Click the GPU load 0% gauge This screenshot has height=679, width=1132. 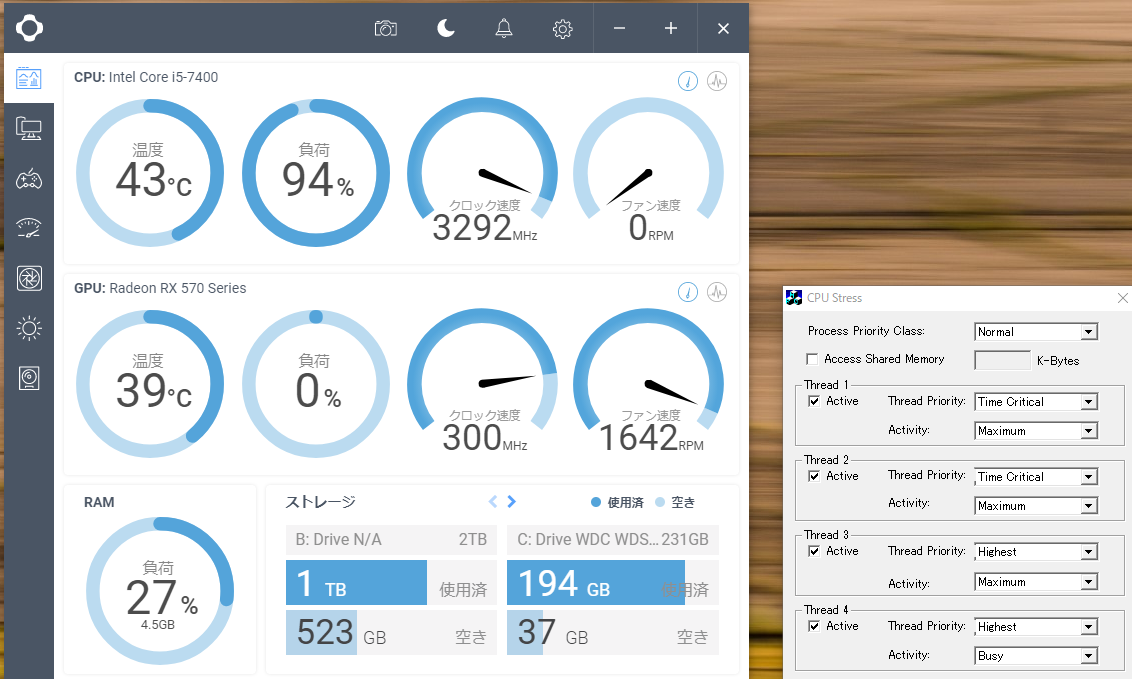tap(316, 384)
